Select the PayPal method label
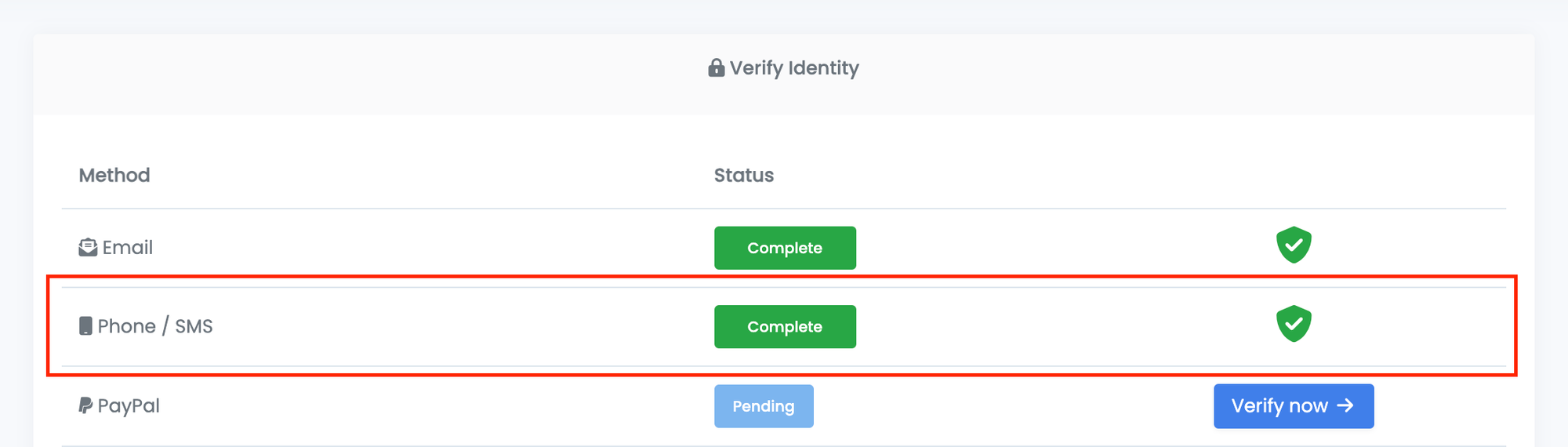 pos(129,405)
